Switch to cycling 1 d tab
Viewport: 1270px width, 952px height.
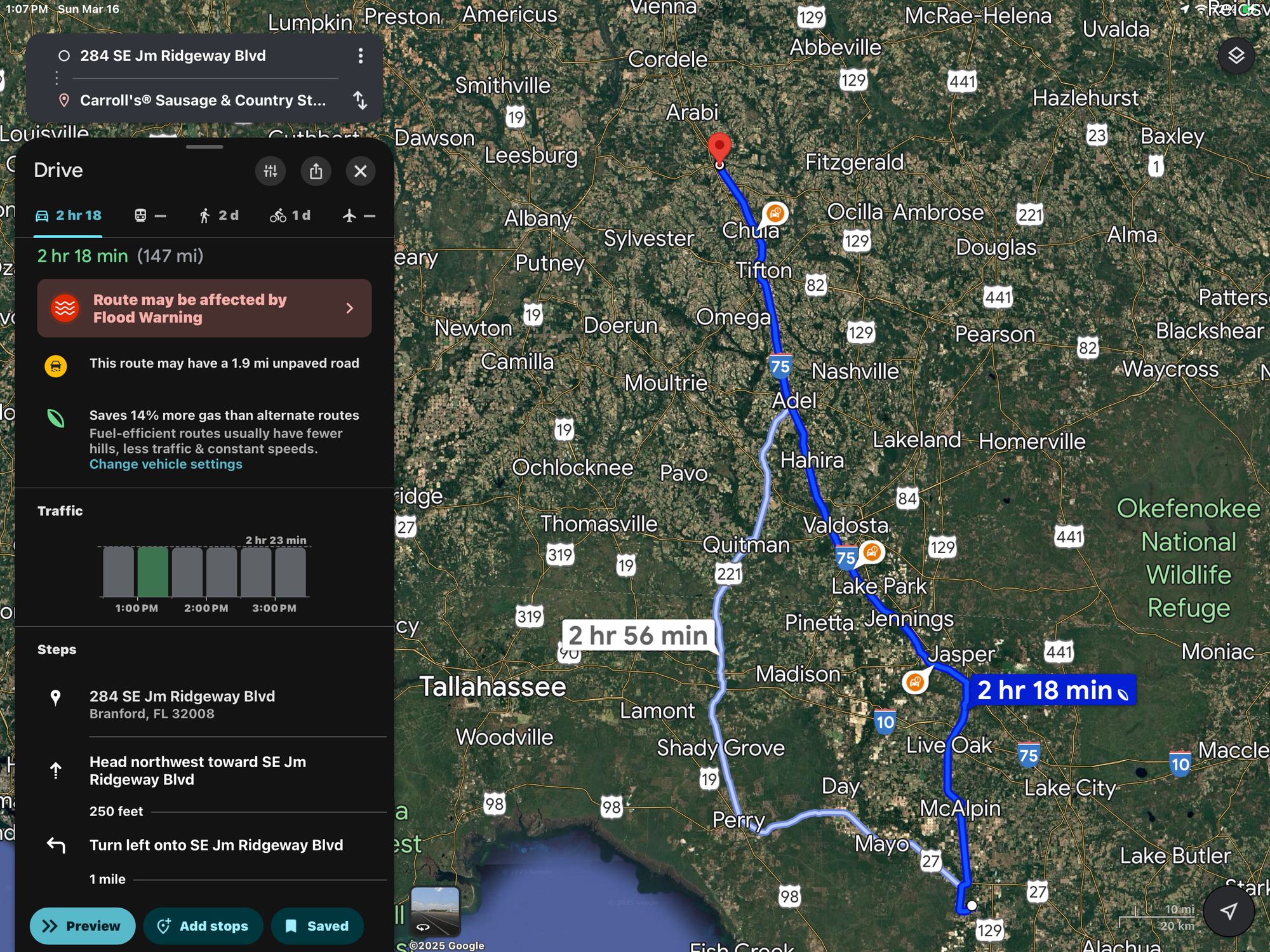tap(290, 215)
